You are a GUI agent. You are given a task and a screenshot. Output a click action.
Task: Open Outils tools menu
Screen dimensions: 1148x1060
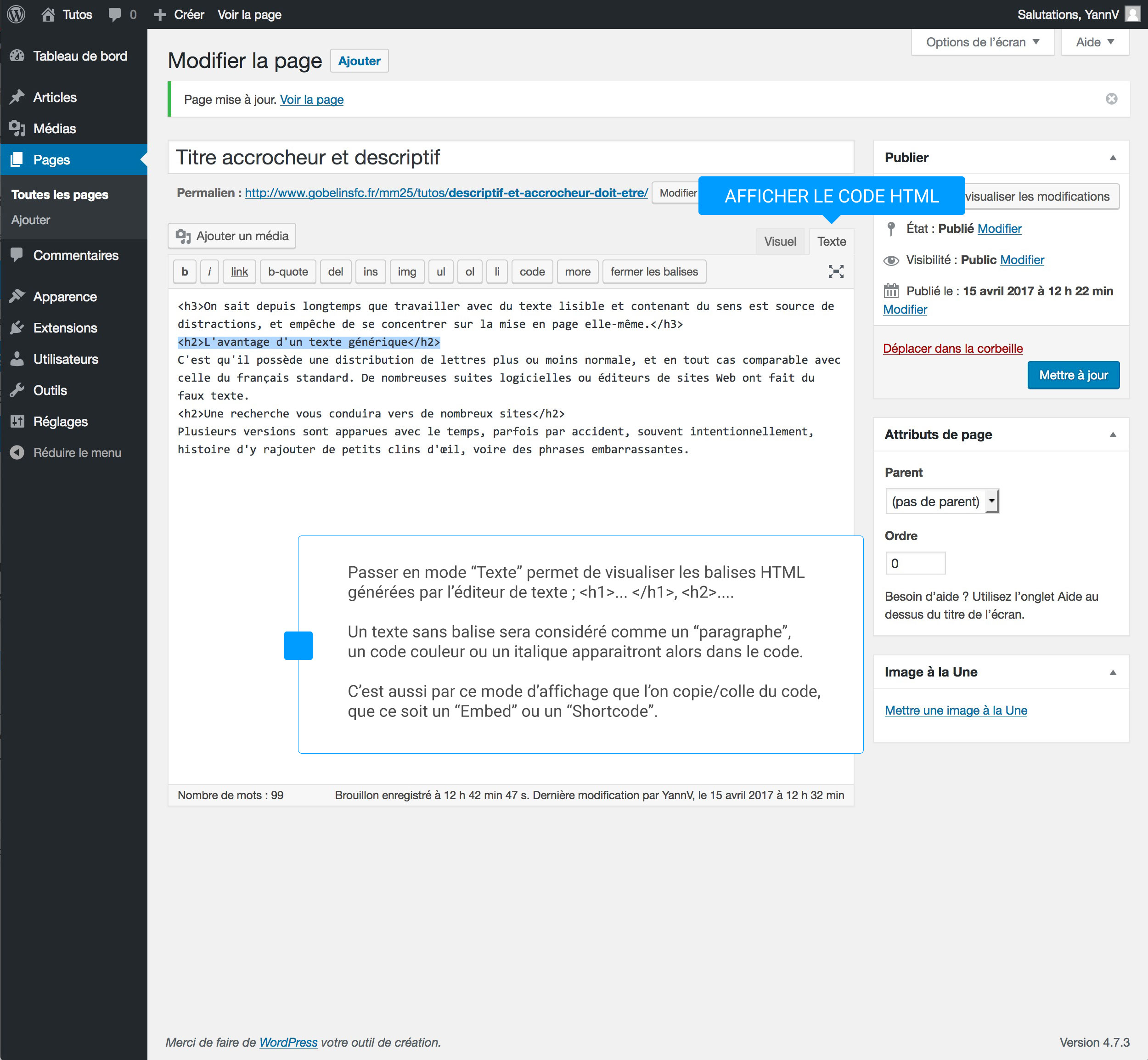[x=73, y=391]
